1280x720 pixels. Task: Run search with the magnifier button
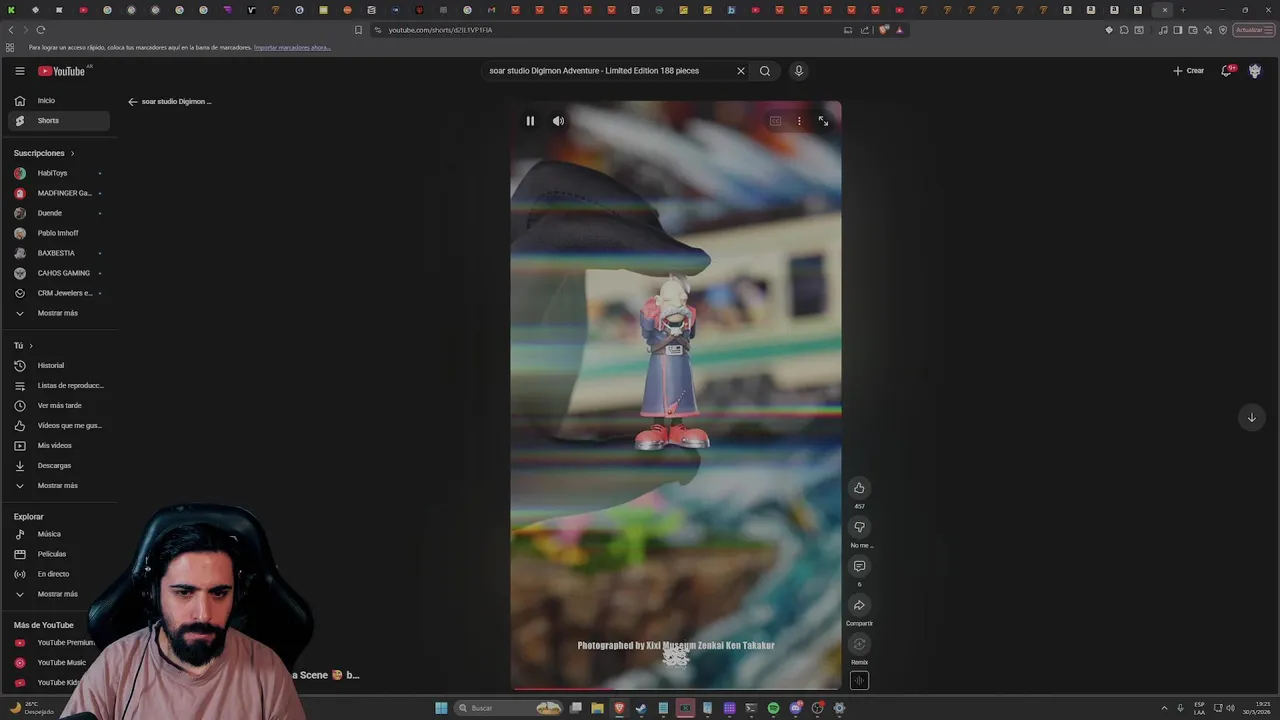coord(765,71)
